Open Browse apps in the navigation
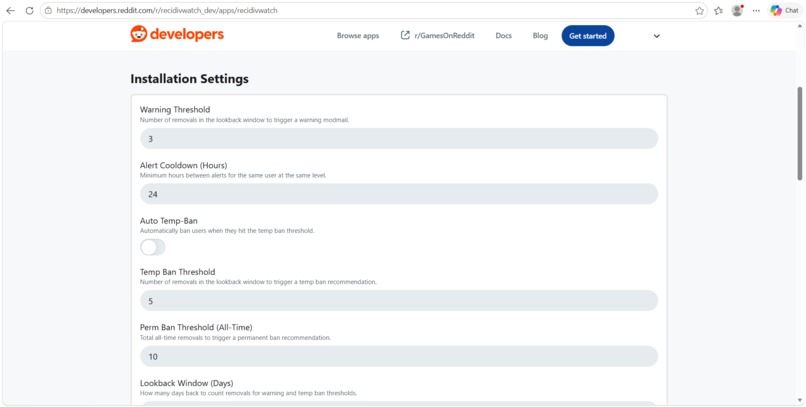The width and height of the screenshot is (806, 407). point(358,36)
